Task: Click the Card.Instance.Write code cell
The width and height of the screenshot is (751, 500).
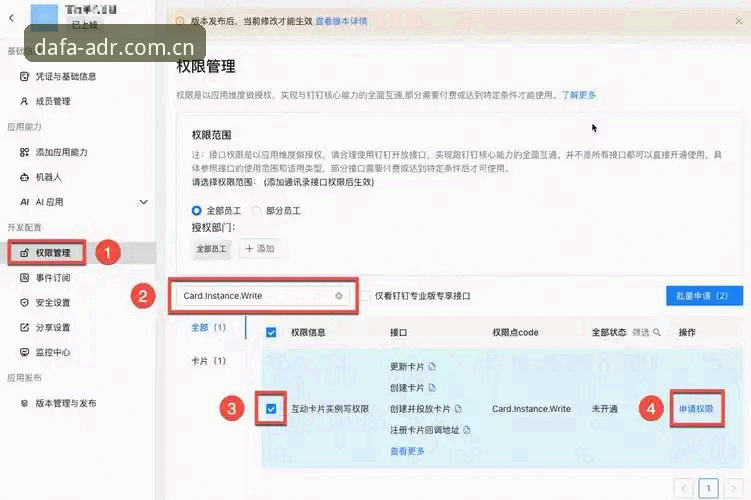Action: [x=531, y=409]
